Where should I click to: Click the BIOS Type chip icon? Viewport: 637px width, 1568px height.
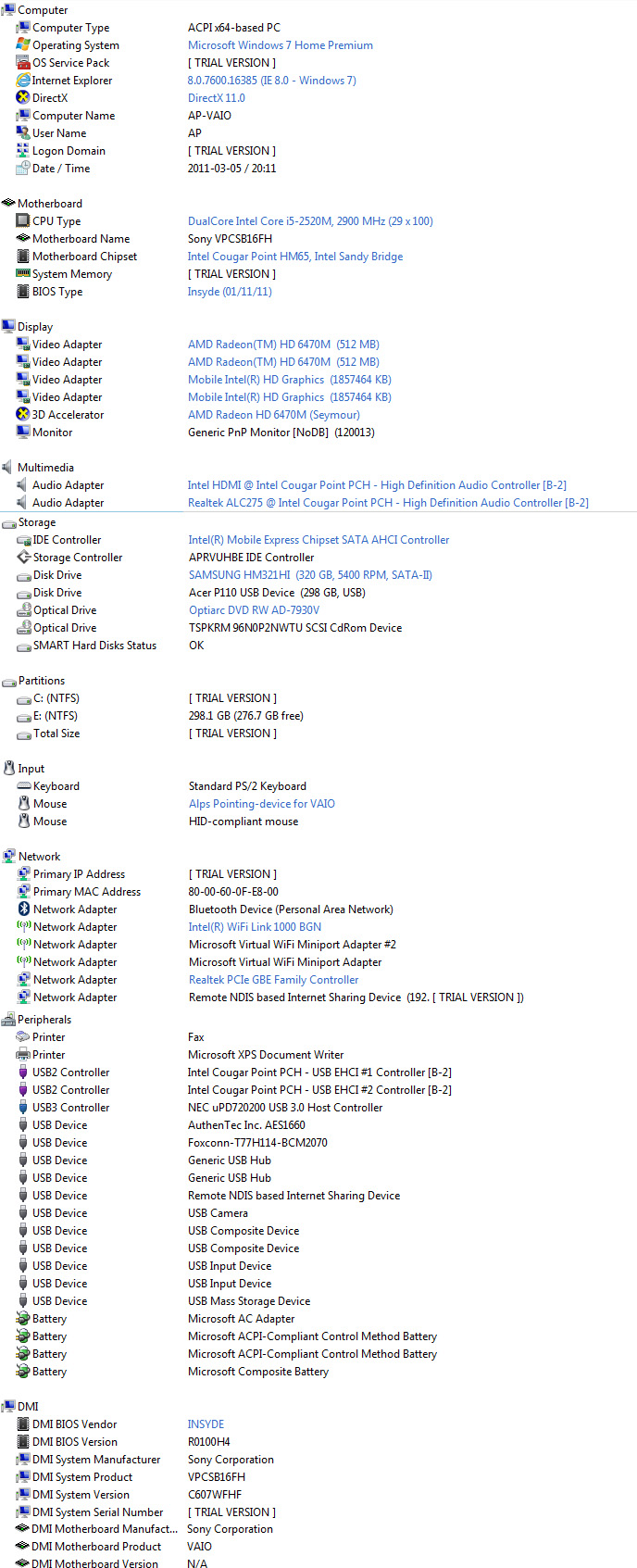pos(23,292)
